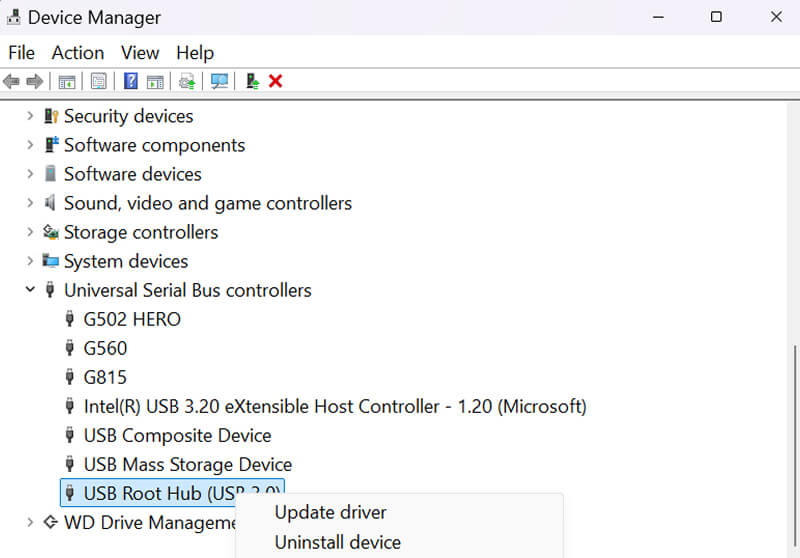Open the View menu

[x=140, y=53]
